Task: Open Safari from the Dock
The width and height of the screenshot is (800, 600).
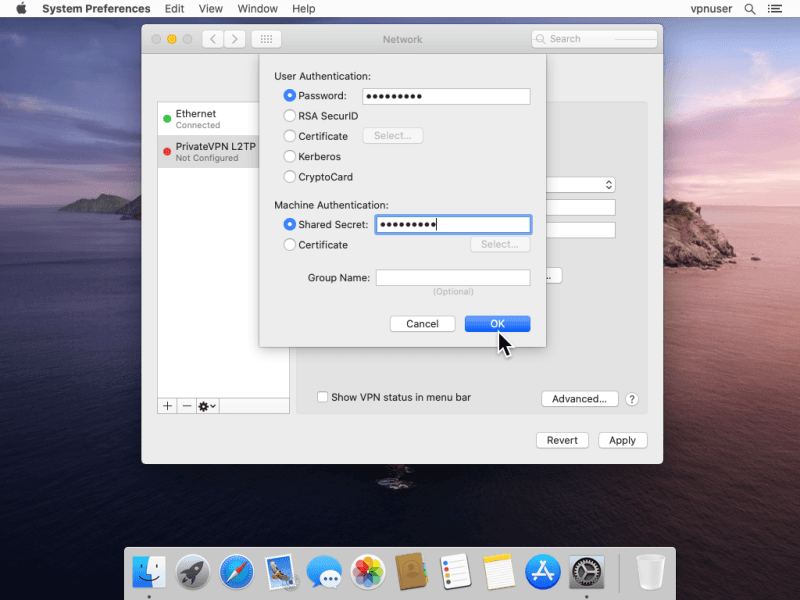Action: tap(237, 573)
